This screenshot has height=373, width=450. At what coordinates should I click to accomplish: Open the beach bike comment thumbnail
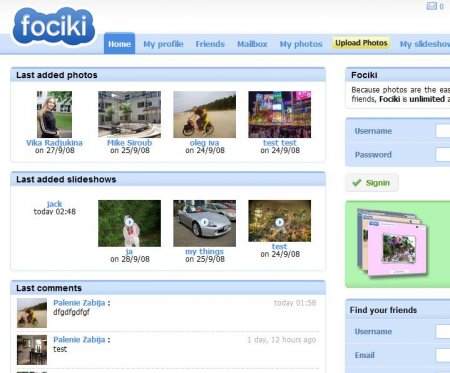32,313
